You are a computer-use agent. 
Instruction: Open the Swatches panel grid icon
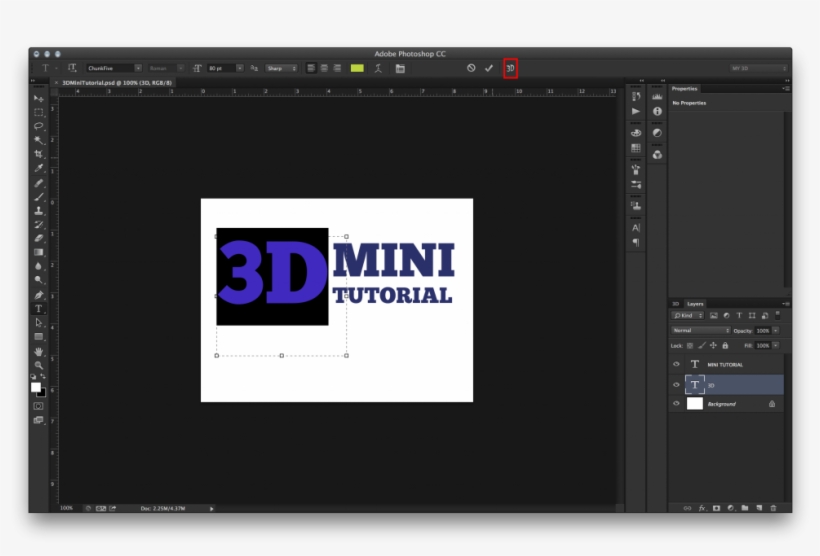[x=636, y=148]
